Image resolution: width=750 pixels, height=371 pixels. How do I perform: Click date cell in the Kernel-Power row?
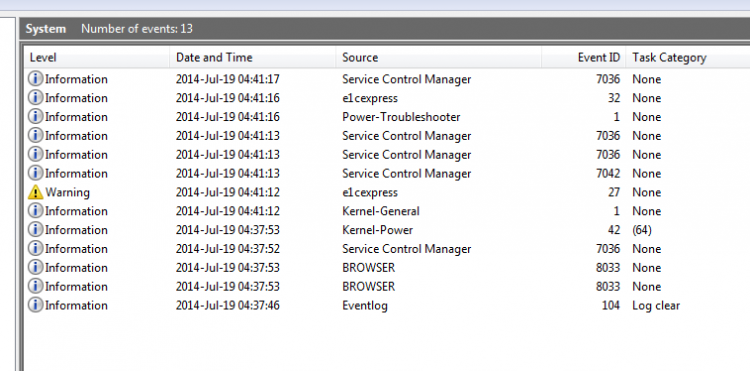click(227, 230)
